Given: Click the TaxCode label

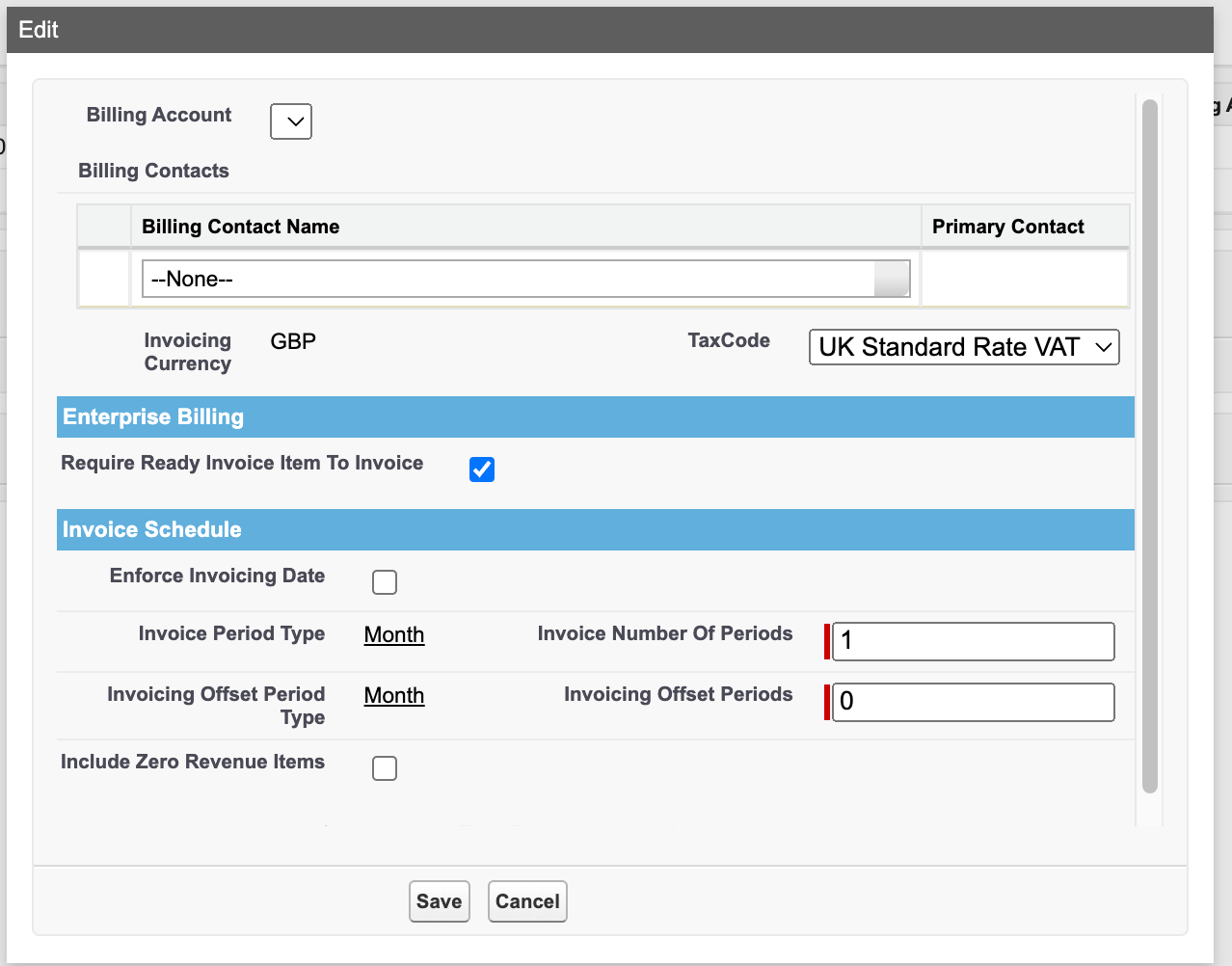Looking at the screenshot, I should [x=729, y=340].
